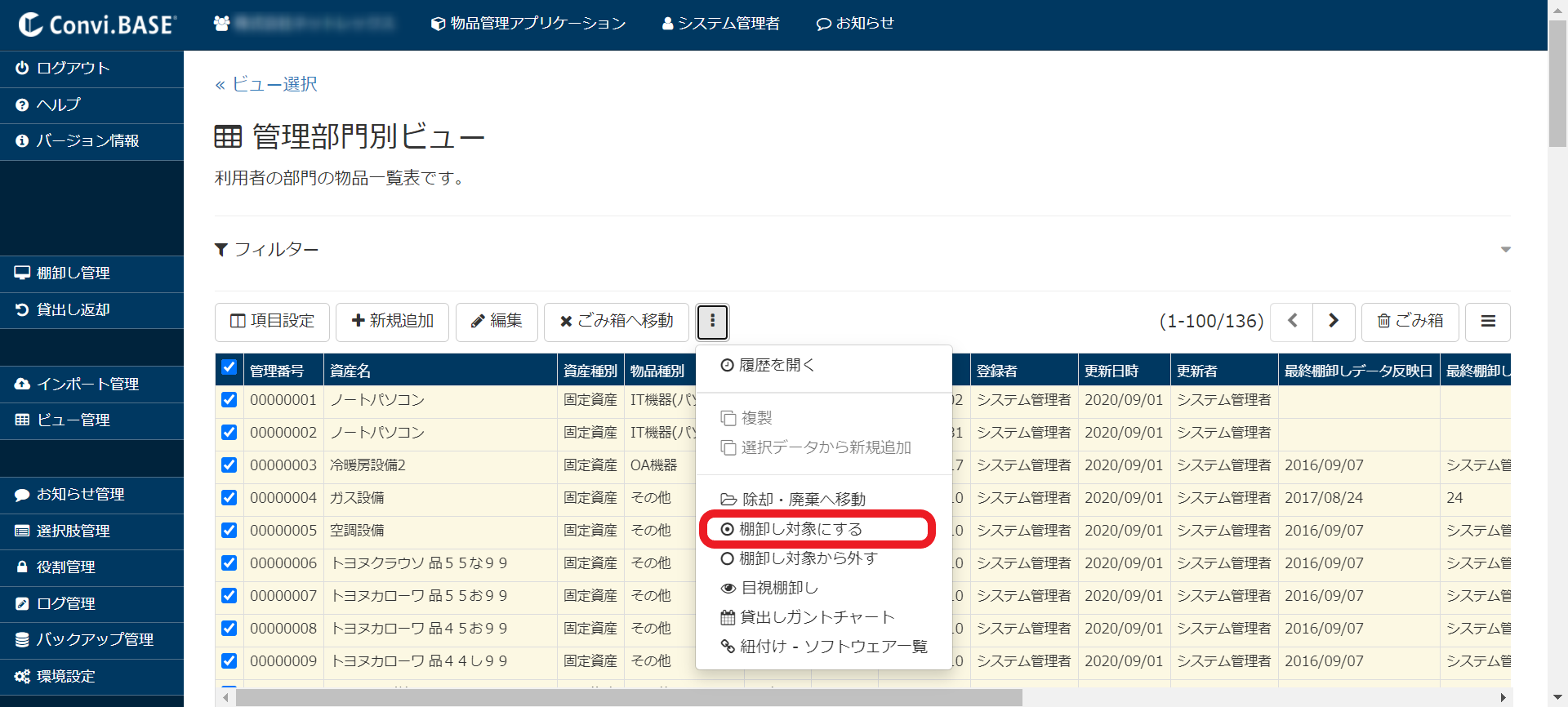Open 役割管理

tap(91, 567)
